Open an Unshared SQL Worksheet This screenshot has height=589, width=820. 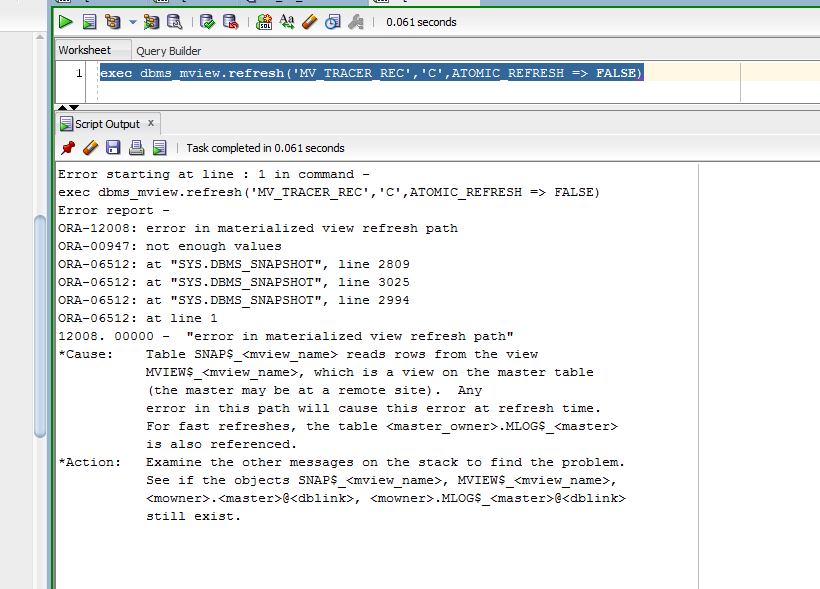(x=264, y=21)
